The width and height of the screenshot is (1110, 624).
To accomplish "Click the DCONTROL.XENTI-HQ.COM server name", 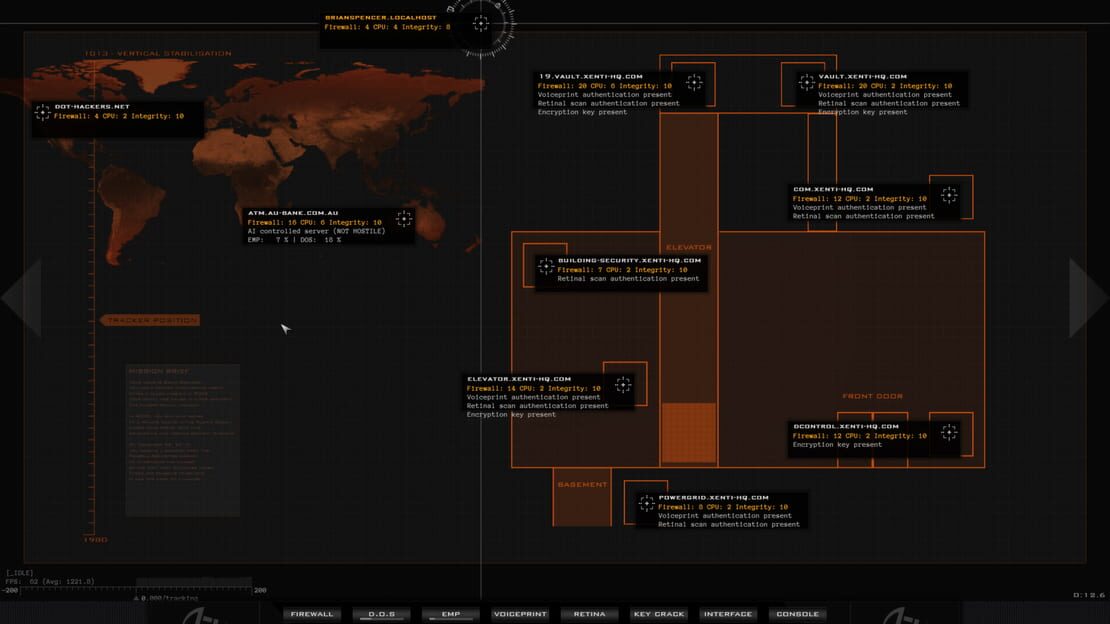I will pyautogui.click(x=846, y=426).
